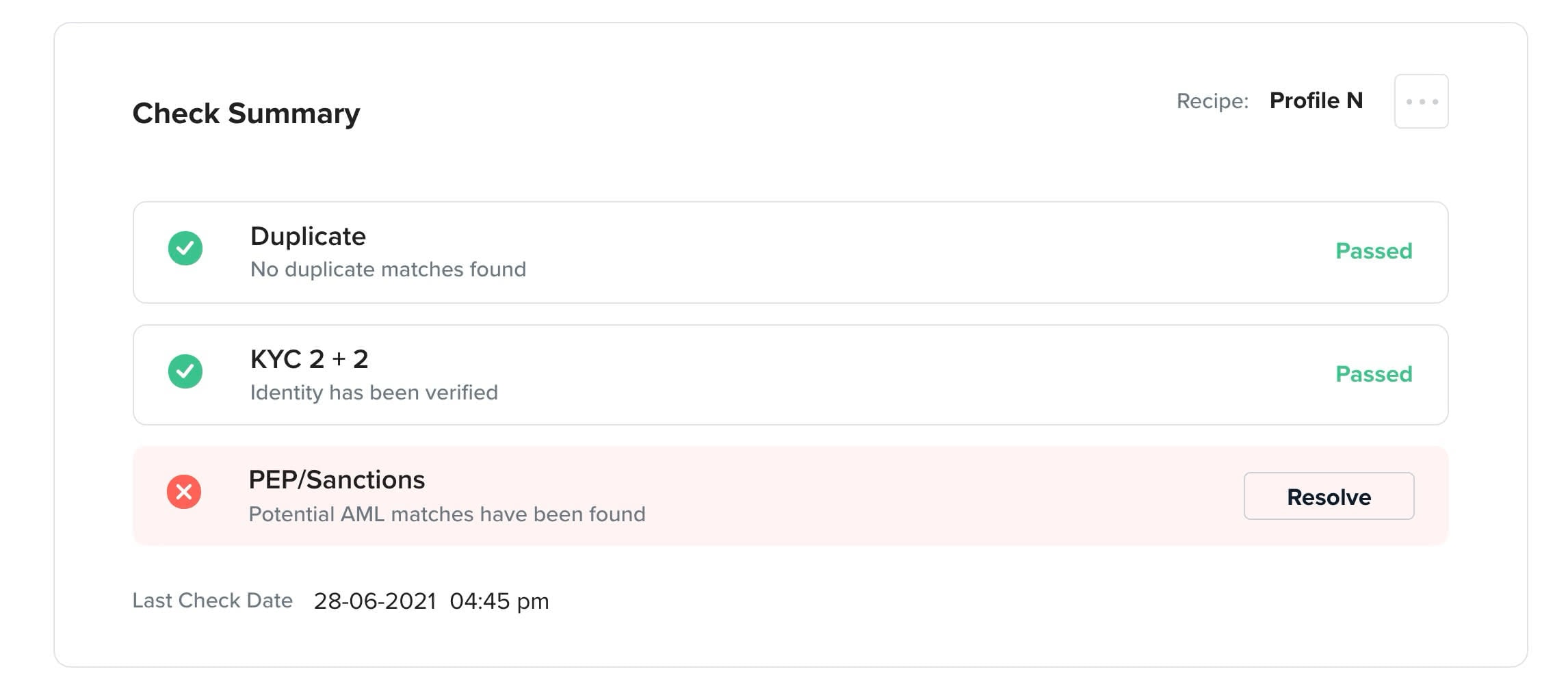Click the 04:45 pm time value
The image size is (1568, 695).
tap(499, 601)
